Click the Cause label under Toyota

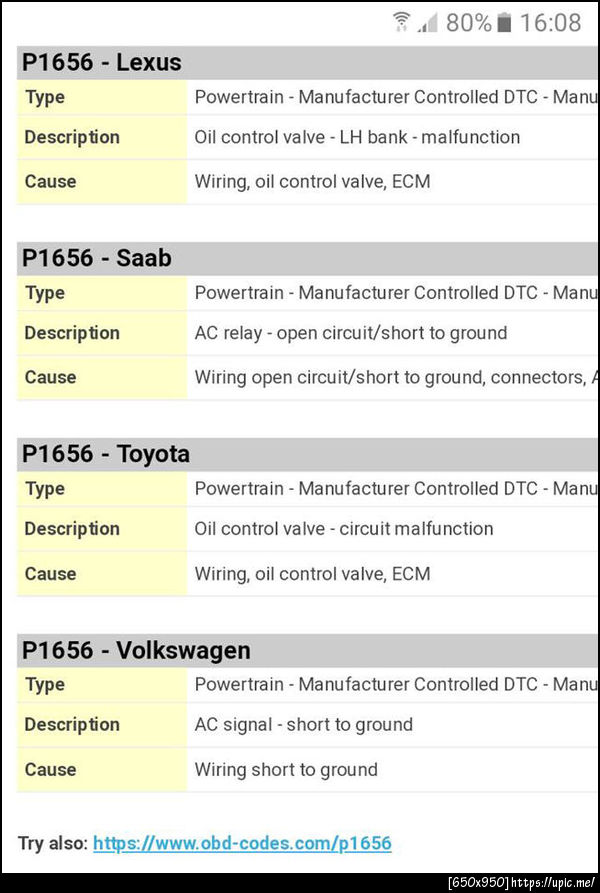pyautogui.click(x=50, y=573)
